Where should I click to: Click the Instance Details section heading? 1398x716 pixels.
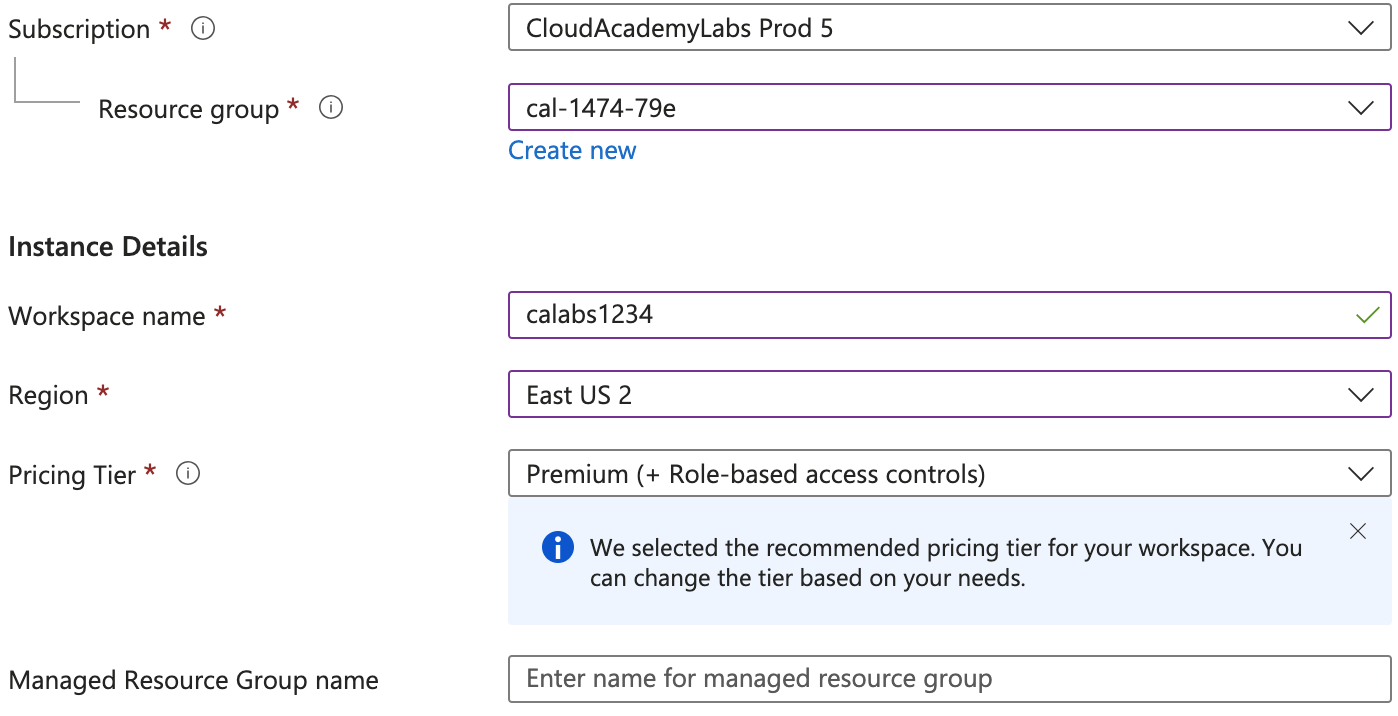pyautogui.click(x=108, y=247)
